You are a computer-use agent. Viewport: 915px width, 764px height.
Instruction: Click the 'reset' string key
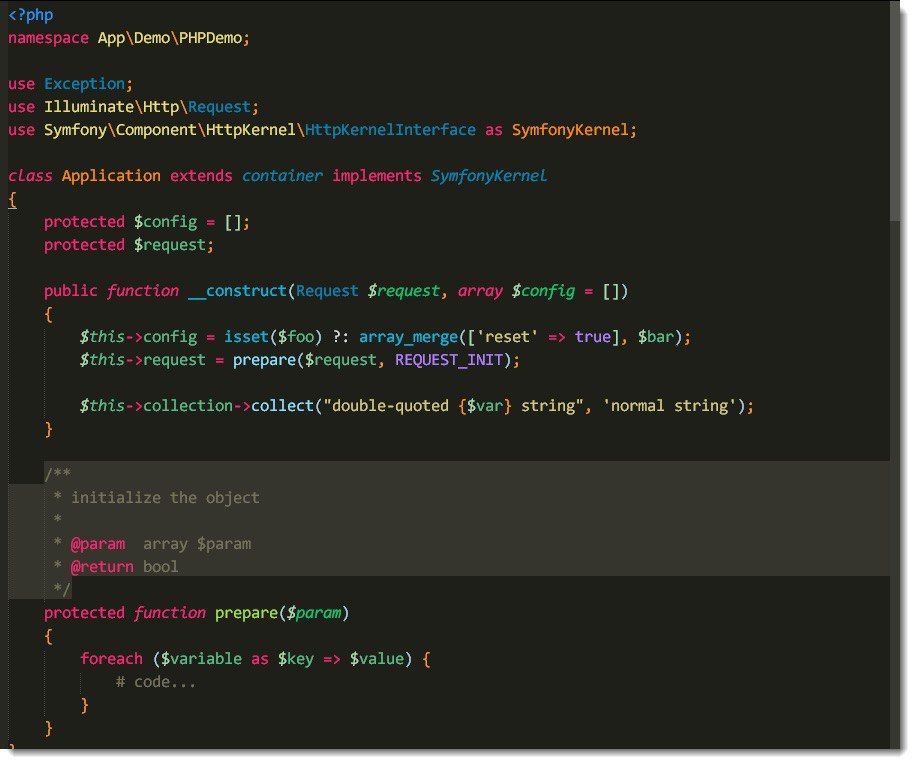(507, 337)
